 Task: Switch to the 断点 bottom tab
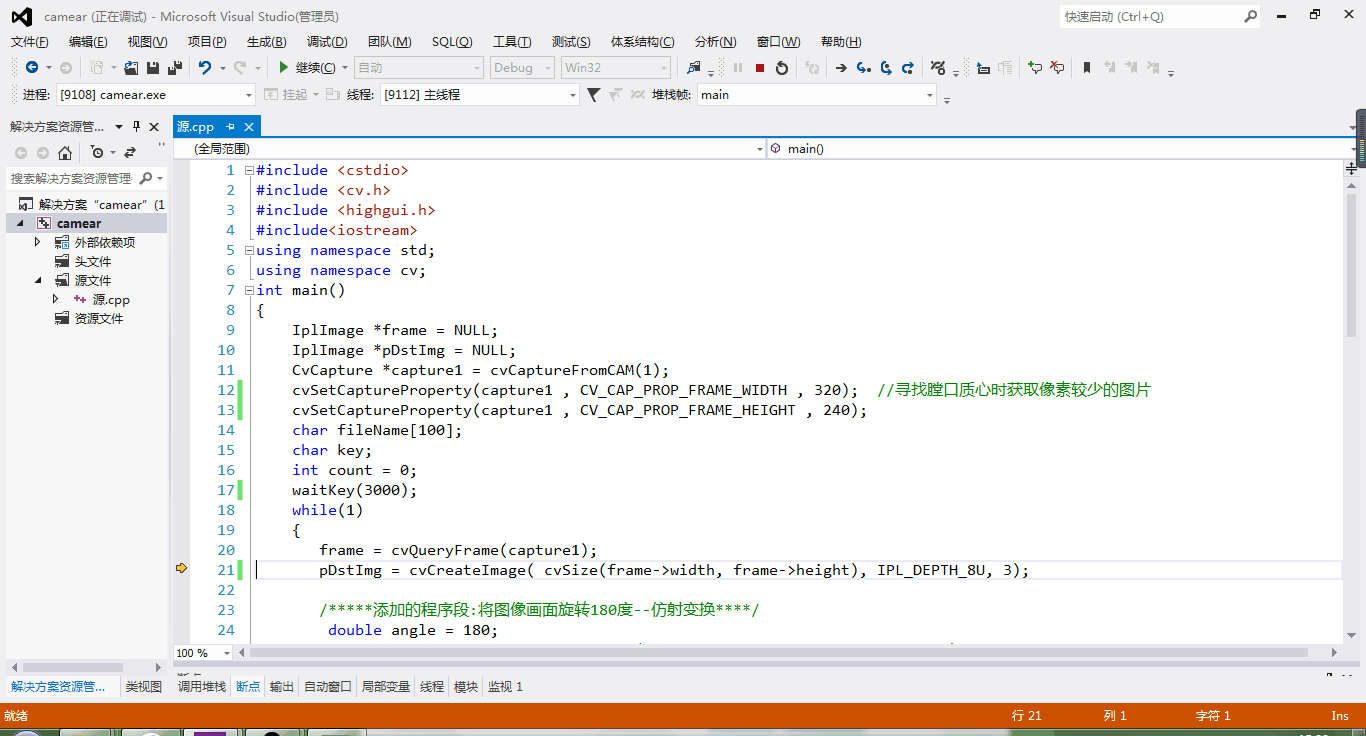click(248, 687)
